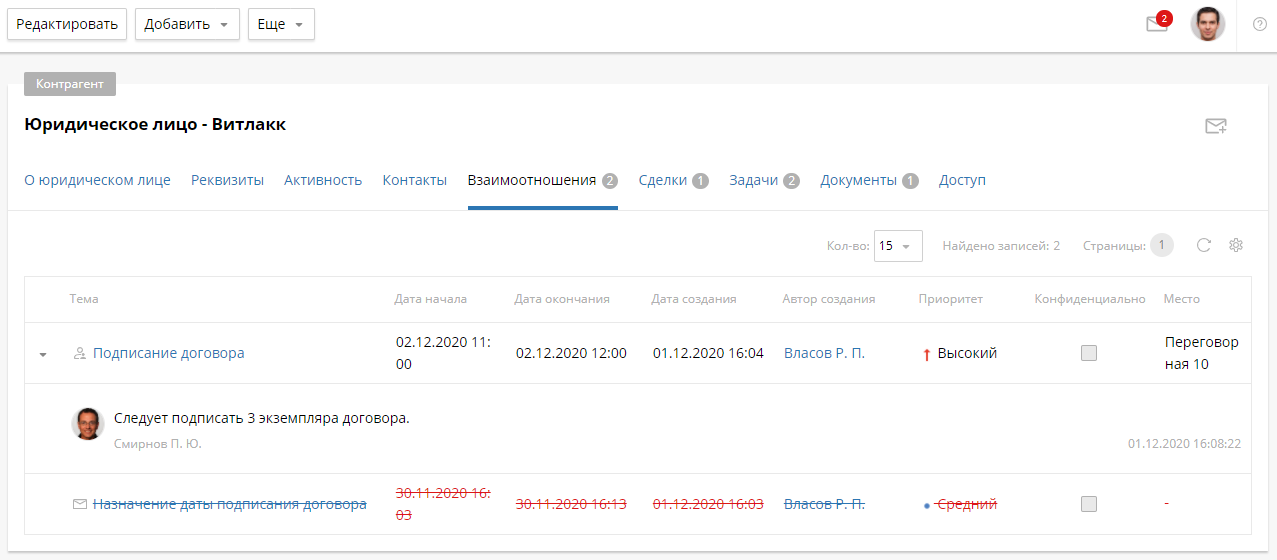Toggle confidential checkbox for Назначение даты row
This screenshot has width=1277, height=560.
coord(1089,504)
